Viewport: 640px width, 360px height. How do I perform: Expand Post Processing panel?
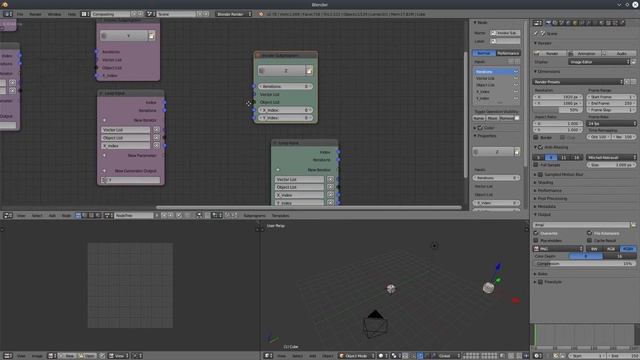pos(552,198)
